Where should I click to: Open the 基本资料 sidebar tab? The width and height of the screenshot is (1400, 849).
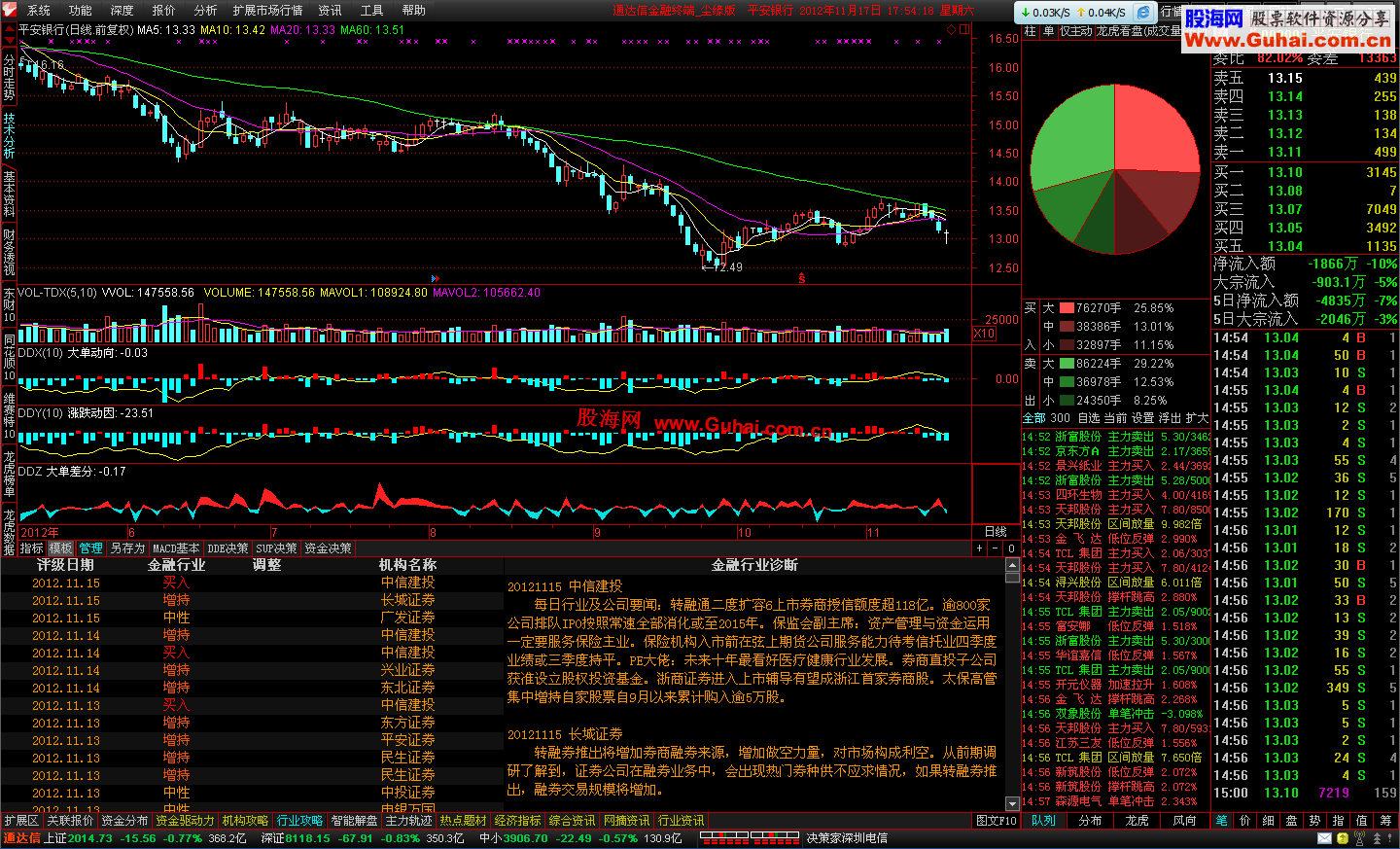pyautogui.click(x=9, y=194)
